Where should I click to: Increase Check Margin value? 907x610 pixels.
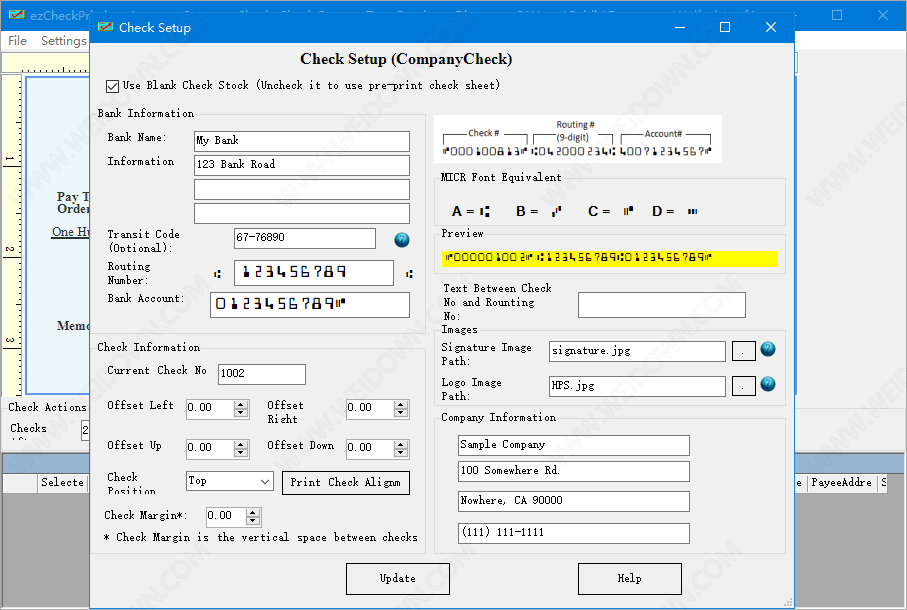click(253, 512)
